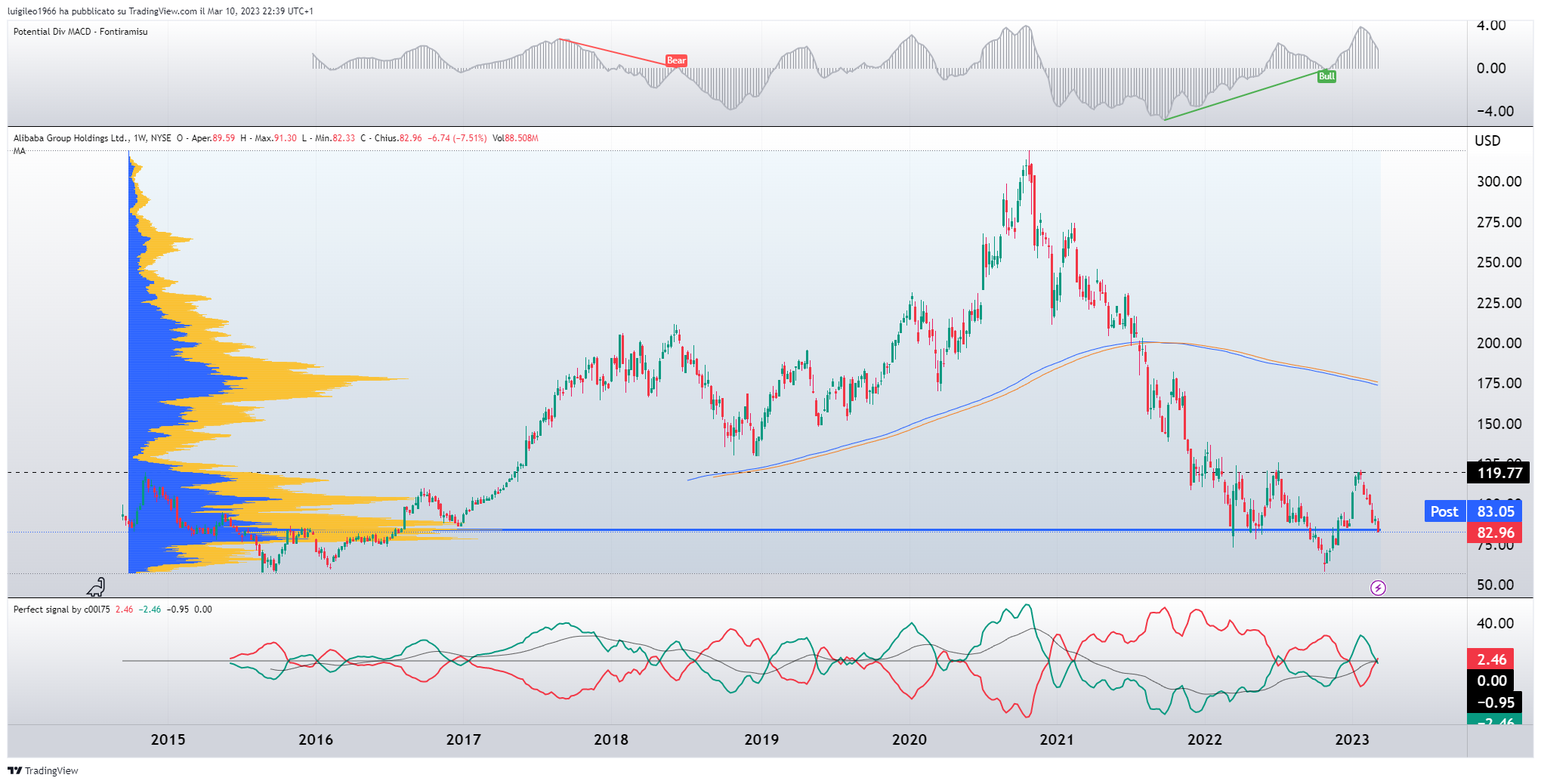The height and width of the screenshot is (784, 1541).
Task: Click the dinosaur icon on the chart
Action: (97, 587)
